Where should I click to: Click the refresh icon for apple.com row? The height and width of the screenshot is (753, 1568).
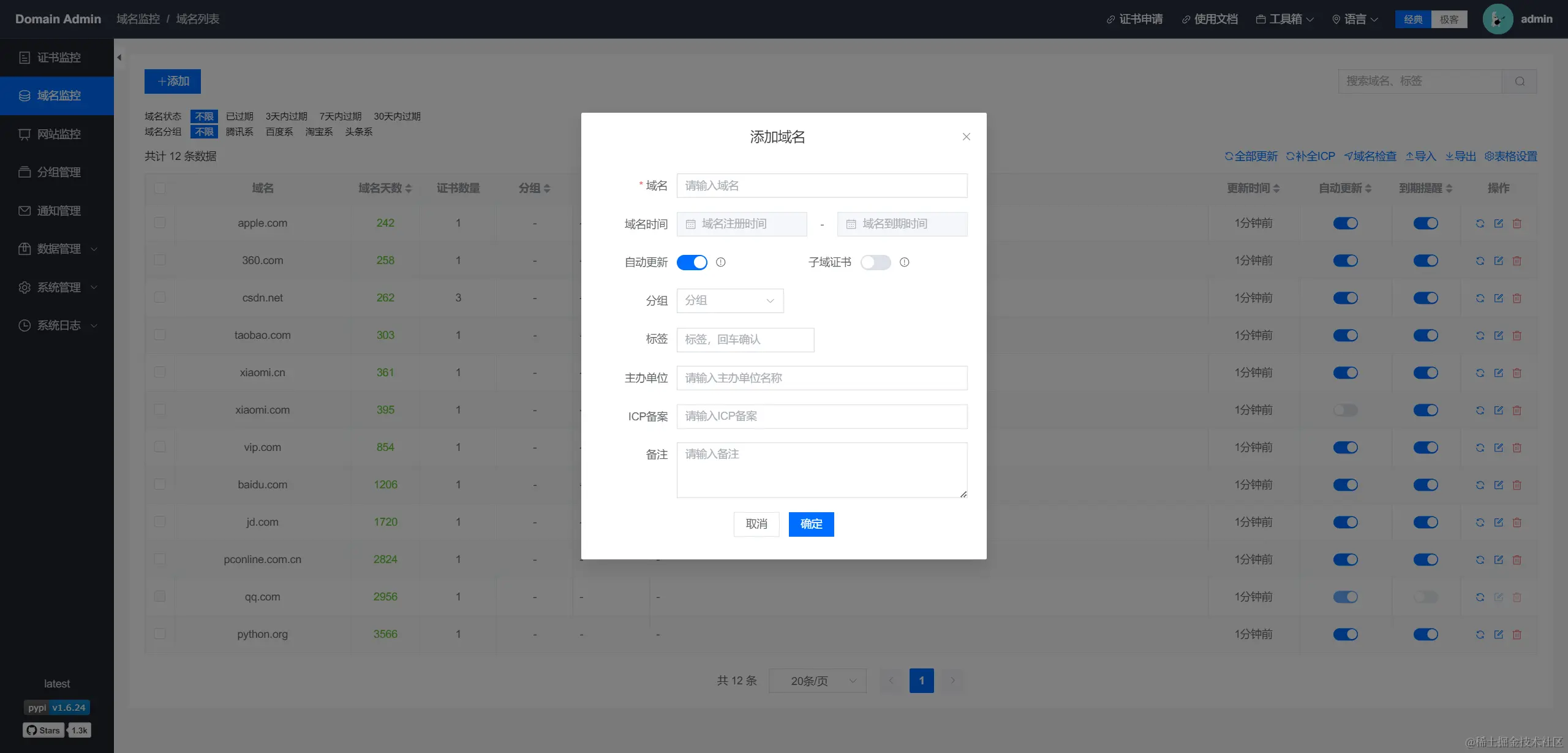click(x=1480, y=224)
